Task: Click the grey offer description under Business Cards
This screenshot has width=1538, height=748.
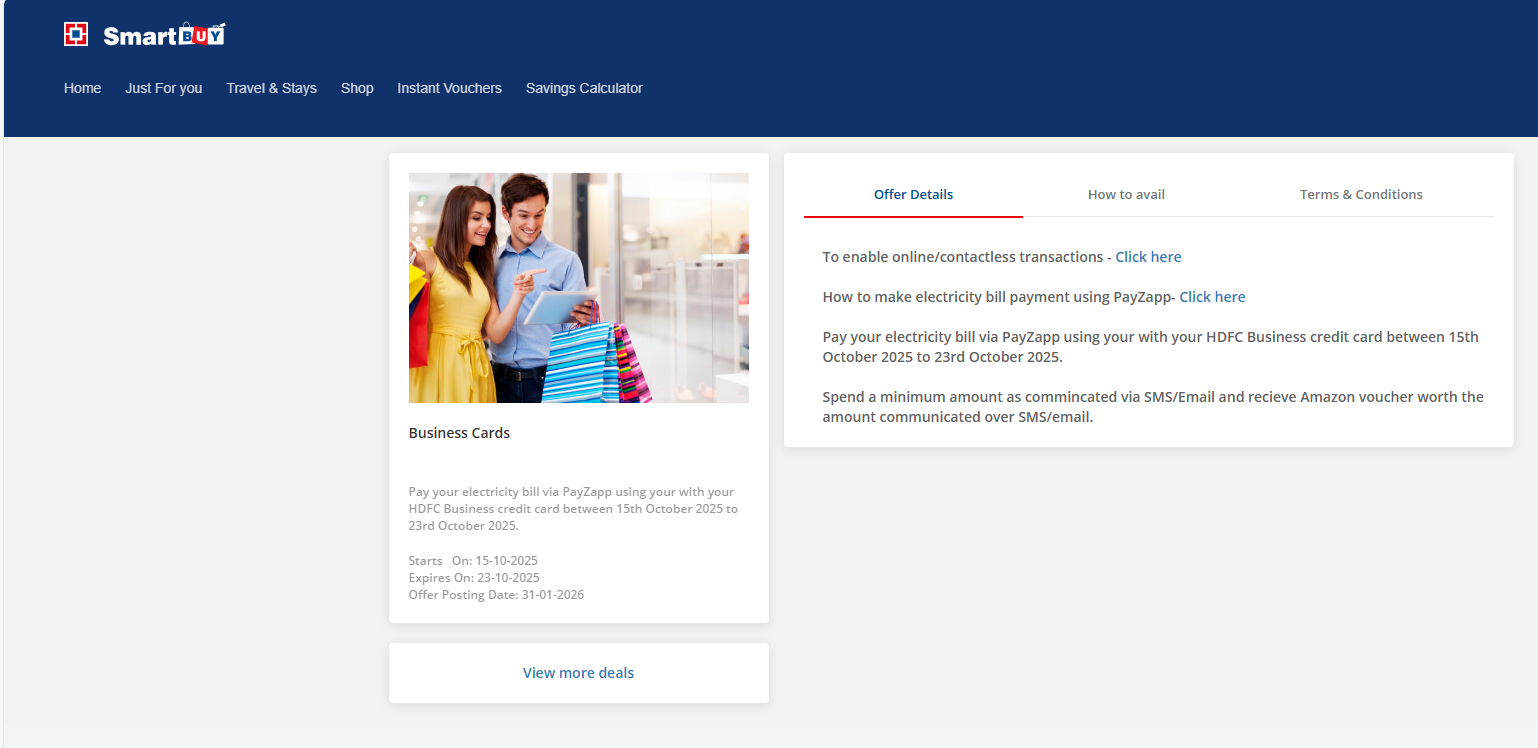Action: click(x=573, y=509)
